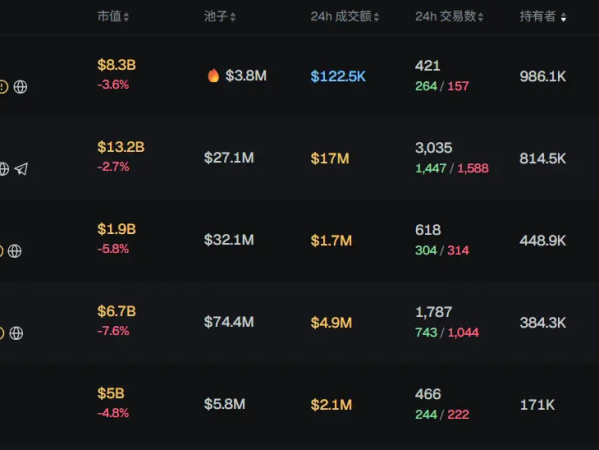Click the -5.8% change value

click(113, 249)
